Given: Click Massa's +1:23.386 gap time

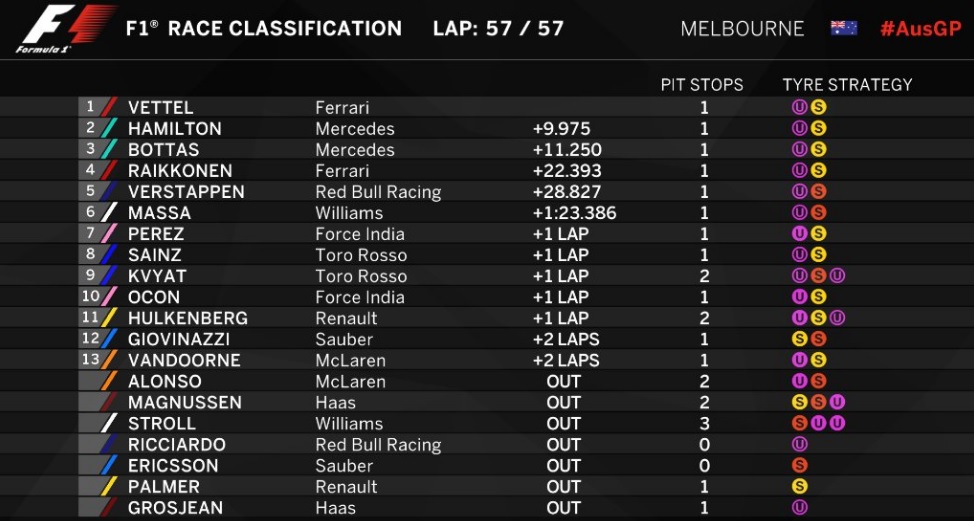Looking at the screenshot, I should coord(574,213).
